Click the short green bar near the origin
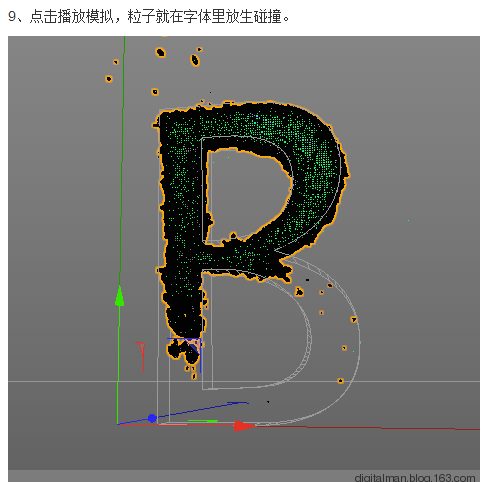 click(x=203, y=421)
